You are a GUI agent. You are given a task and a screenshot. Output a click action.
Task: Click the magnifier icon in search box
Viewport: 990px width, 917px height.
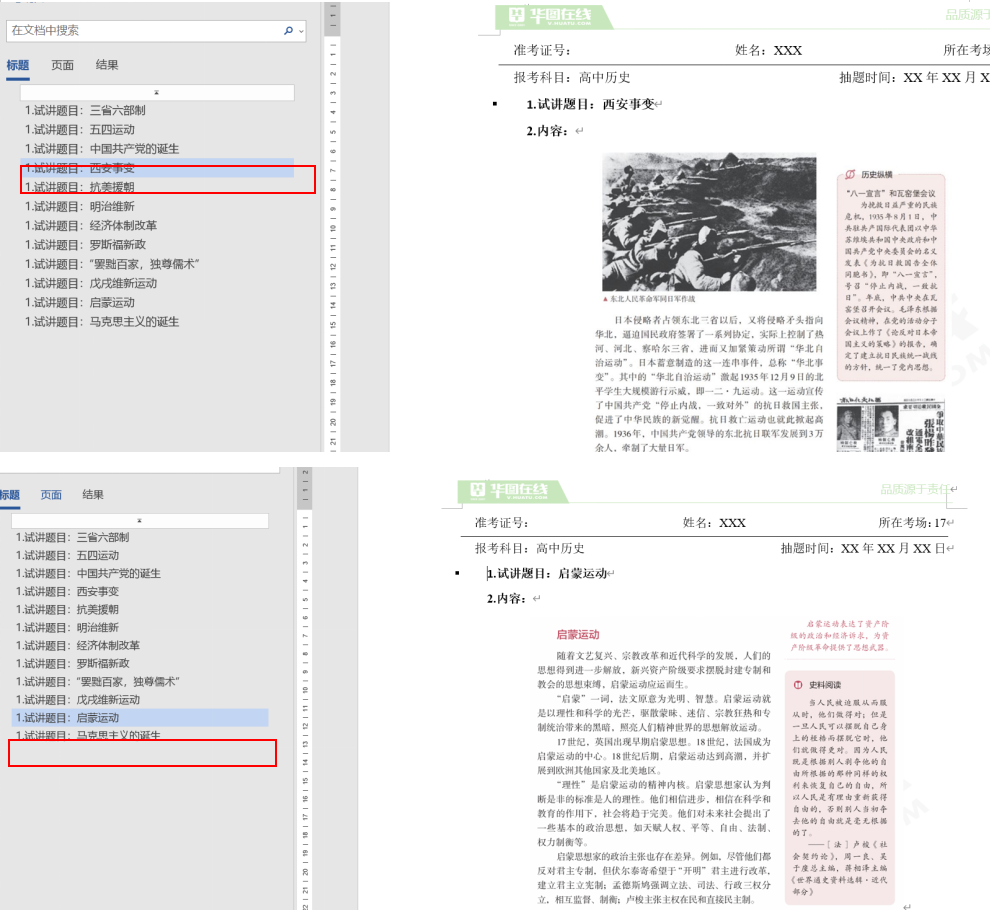pyautogui.click(x=288, y=31)
